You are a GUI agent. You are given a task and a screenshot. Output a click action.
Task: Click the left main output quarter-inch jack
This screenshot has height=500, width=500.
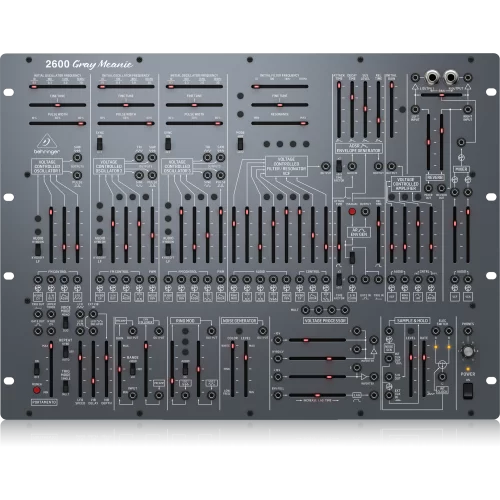click(431, 78)
